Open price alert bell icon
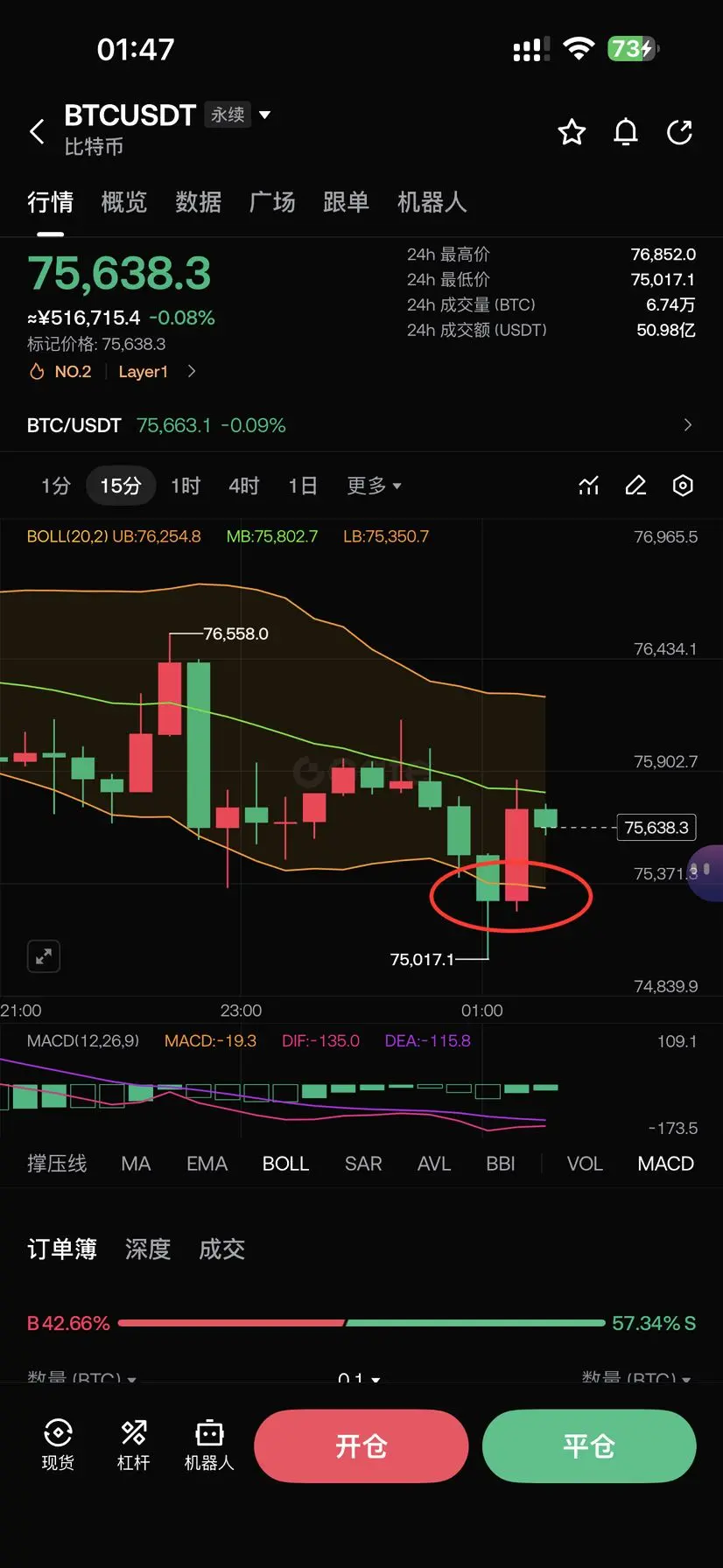 coord(626,132)
